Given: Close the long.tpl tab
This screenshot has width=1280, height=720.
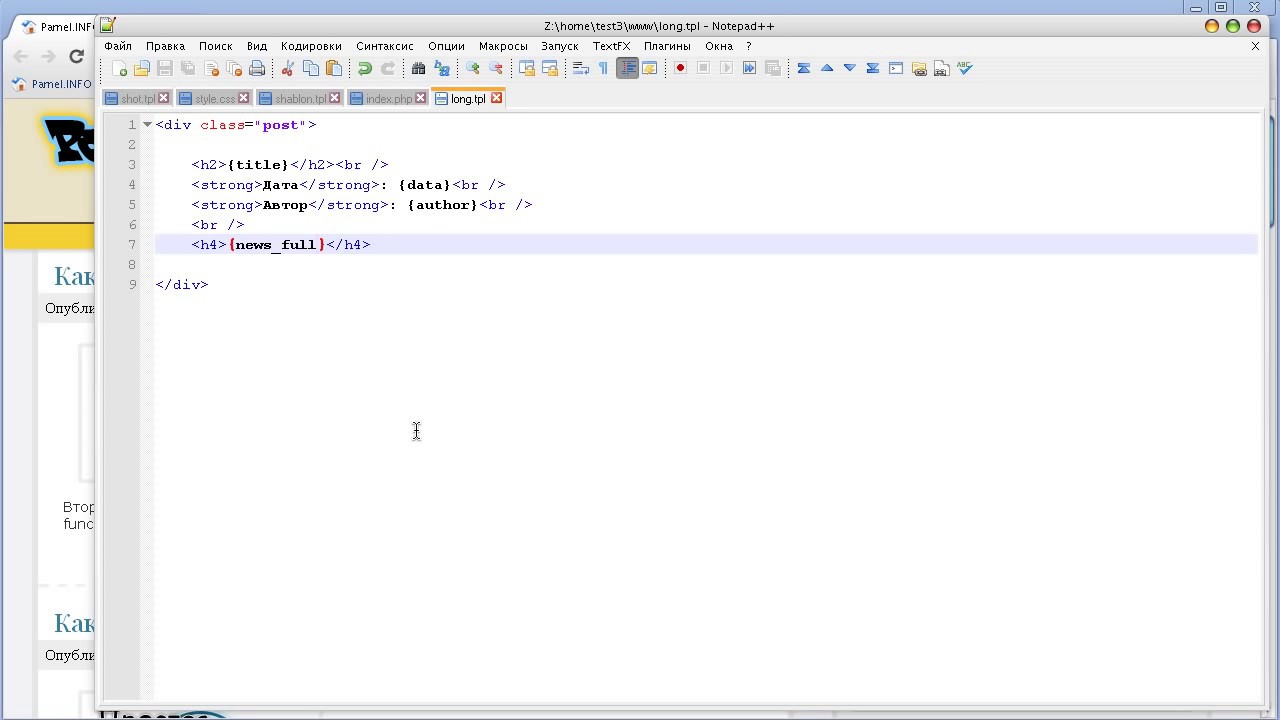Looking at the screenshot, I should (496, 98).
